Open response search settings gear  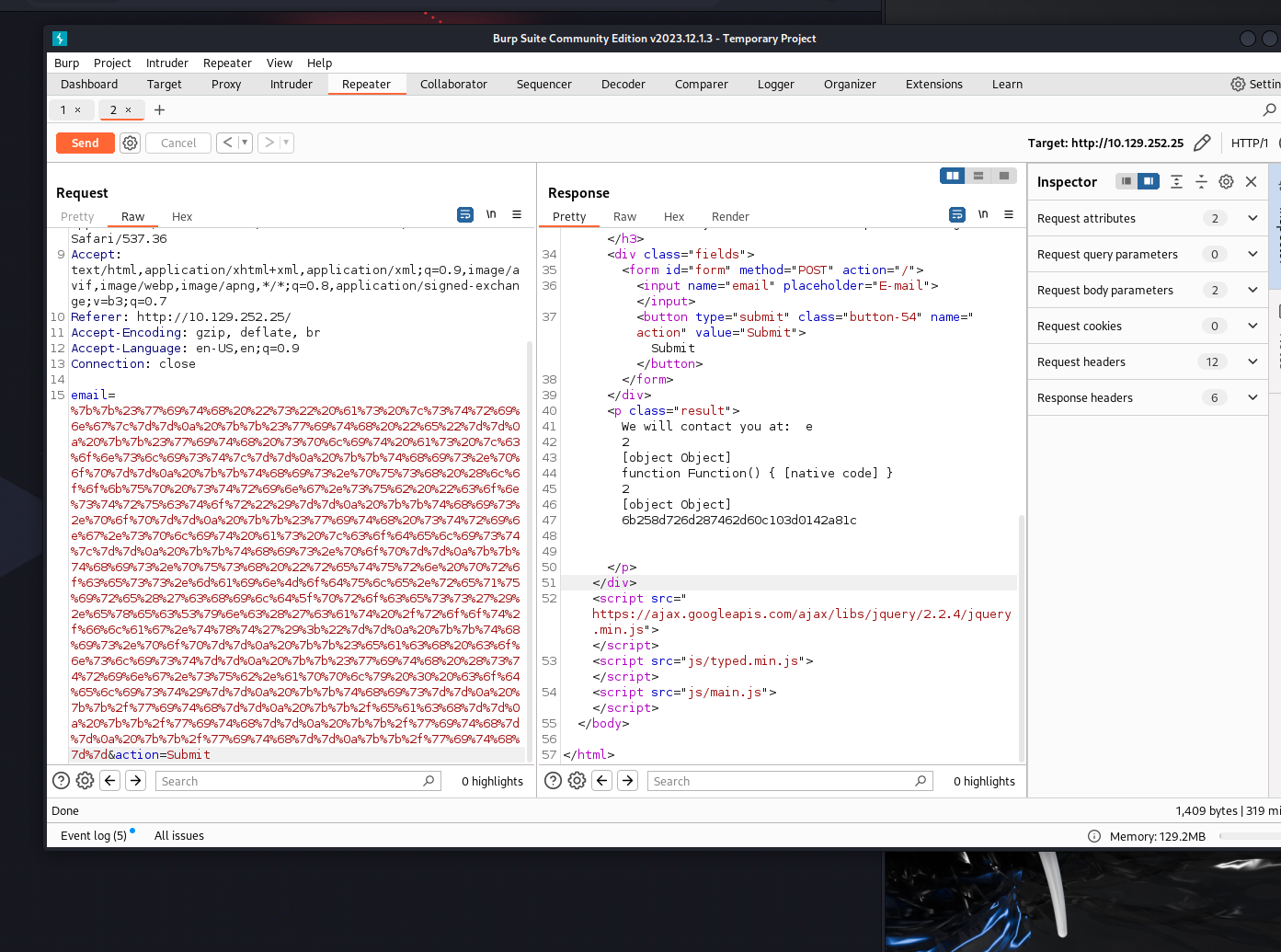point(577,781)
